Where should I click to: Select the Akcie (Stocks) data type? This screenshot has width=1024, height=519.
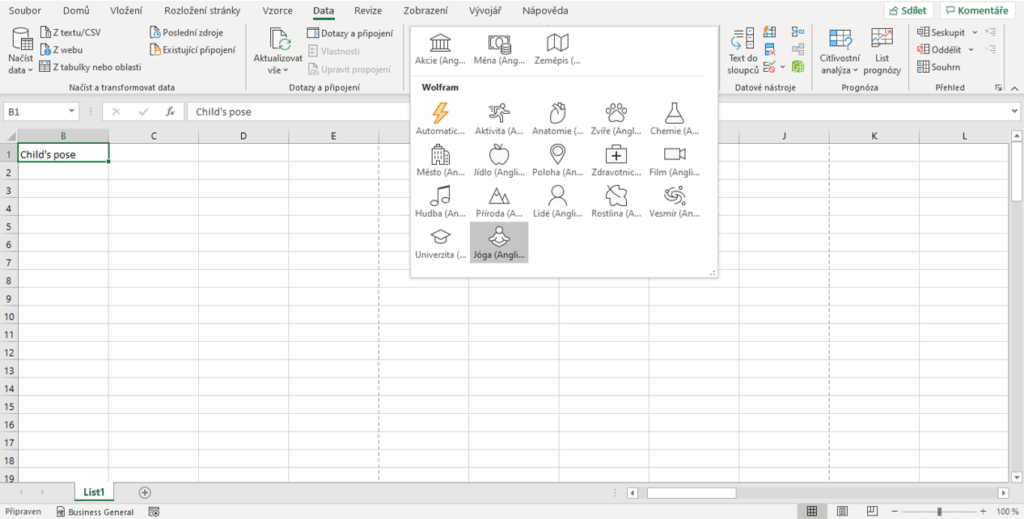click(440, 50)
